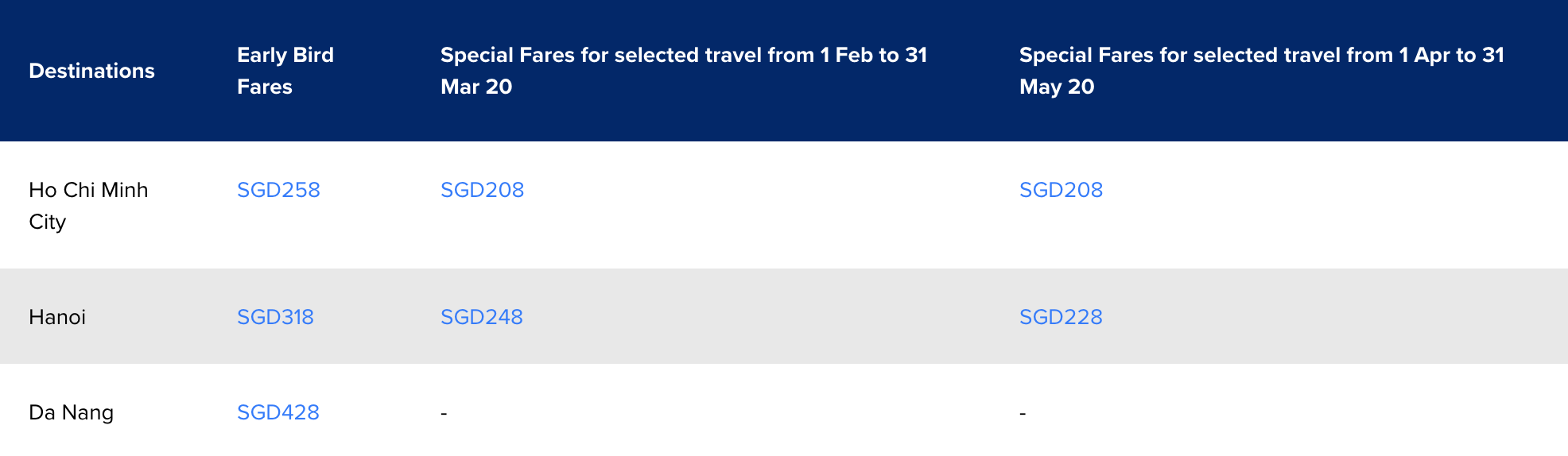Select the Hanoi destination cell
The height and width of the screenshot is (456, 1568).
click(57, 317)
